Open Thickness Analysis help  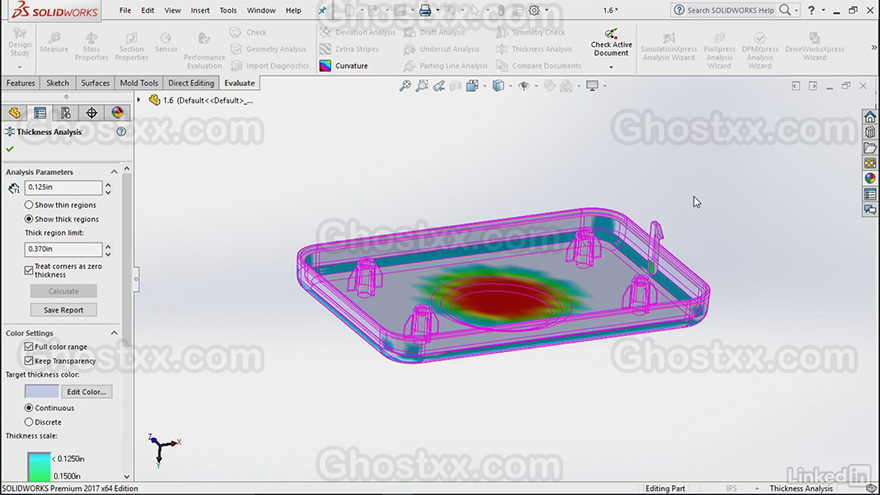click(121, 132)
